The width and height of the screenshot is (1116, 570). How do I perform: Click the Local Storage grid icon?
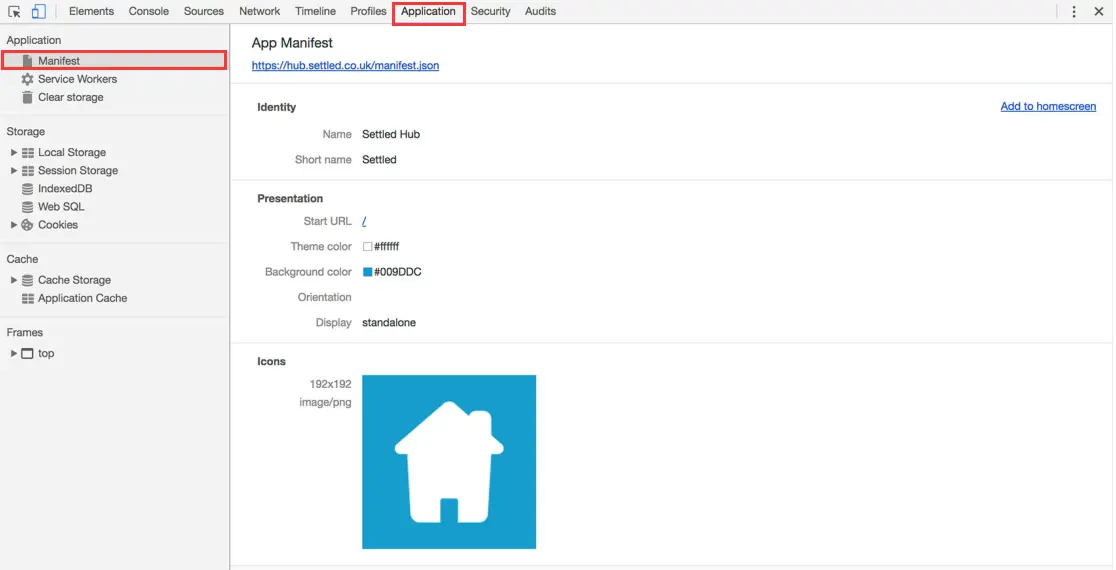click(28, 152)
